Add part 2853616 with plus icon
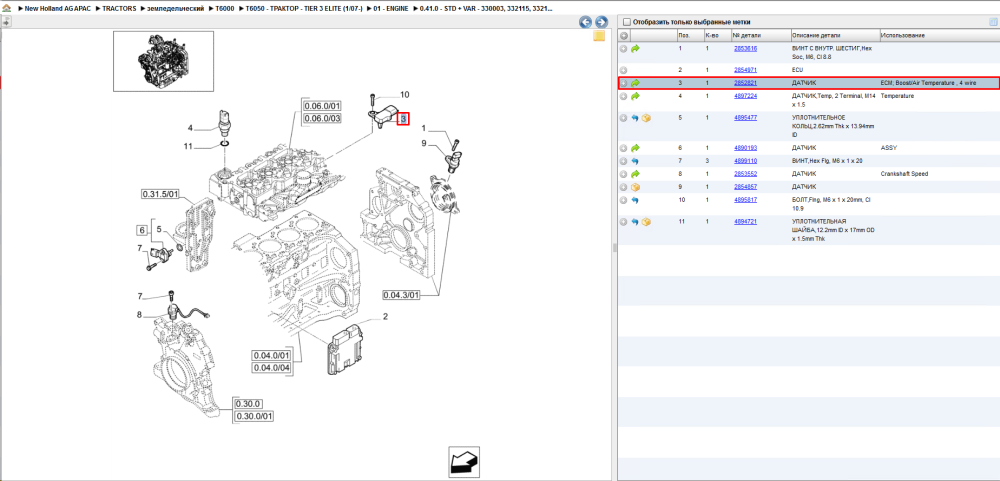 coord(624,48)
